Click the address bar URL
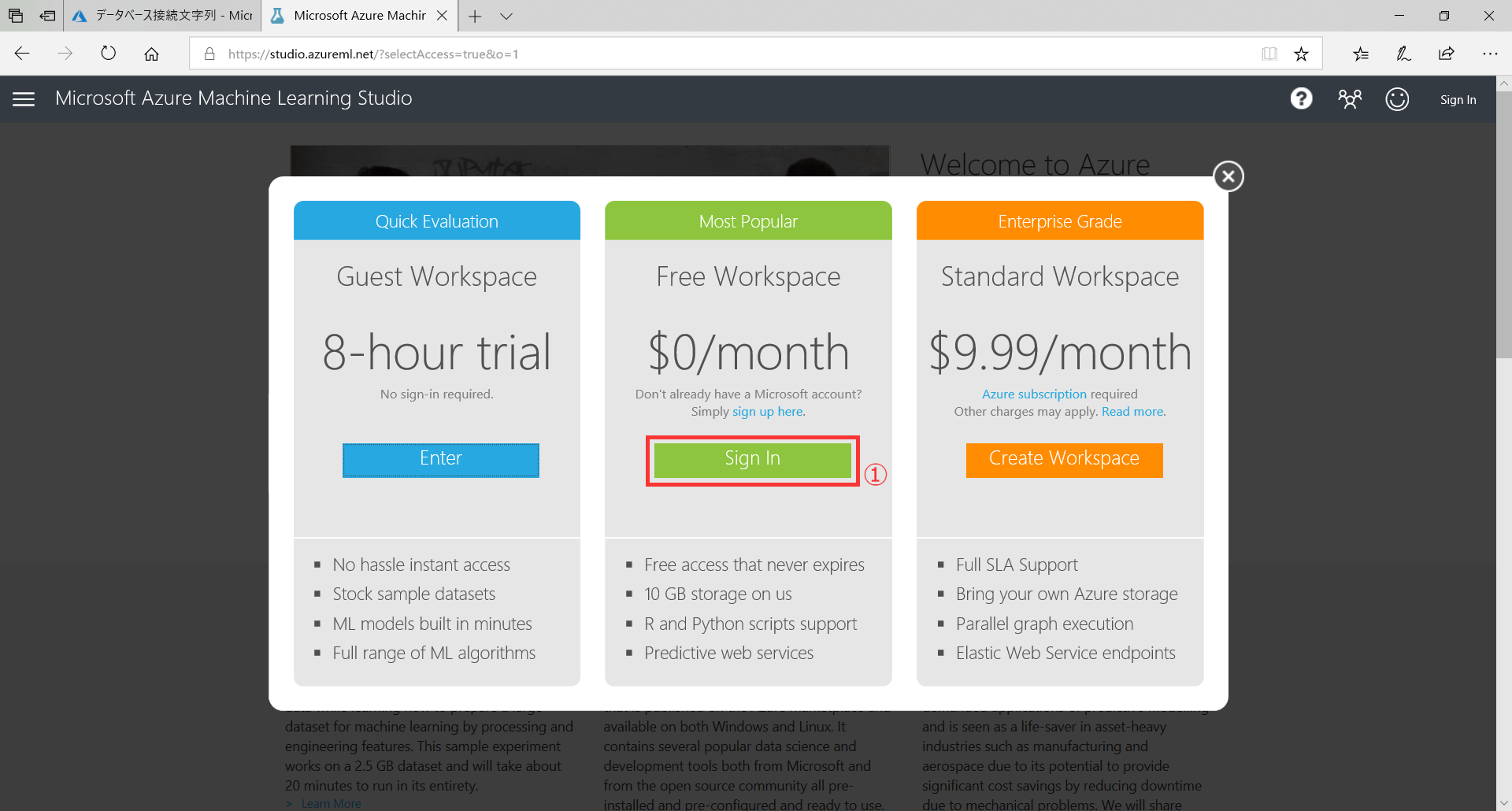 (373, 54)
